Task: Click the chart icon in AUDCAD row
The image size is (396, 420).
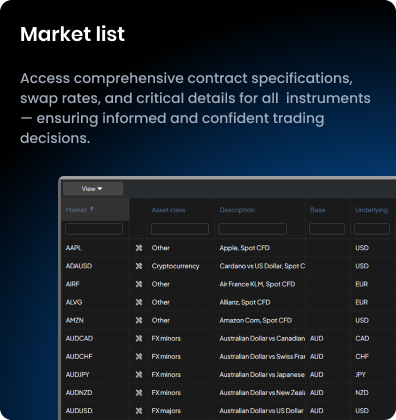Action: (139, 338)
